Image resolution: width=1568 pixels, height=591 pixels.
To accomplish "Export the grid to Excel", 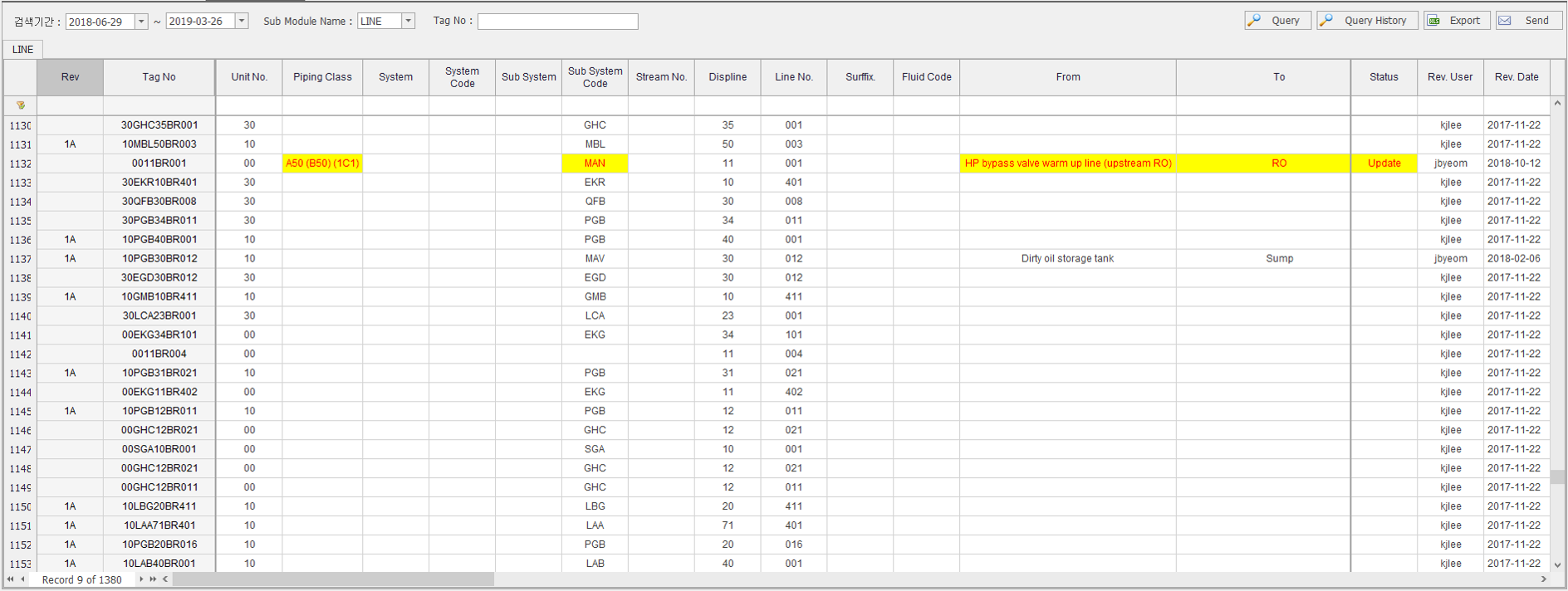I will (1457, 21).
